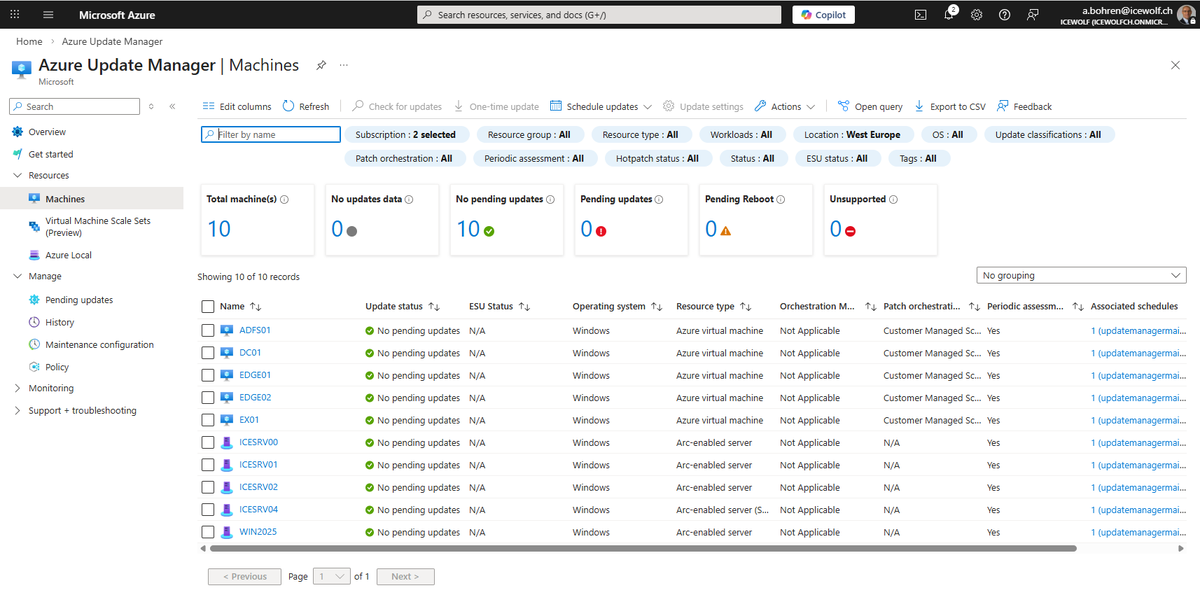Launch the Cloud Shell icon
The width and height of the screenshot is (1200, 595).
pyautogui.click(x=921, y=15)
